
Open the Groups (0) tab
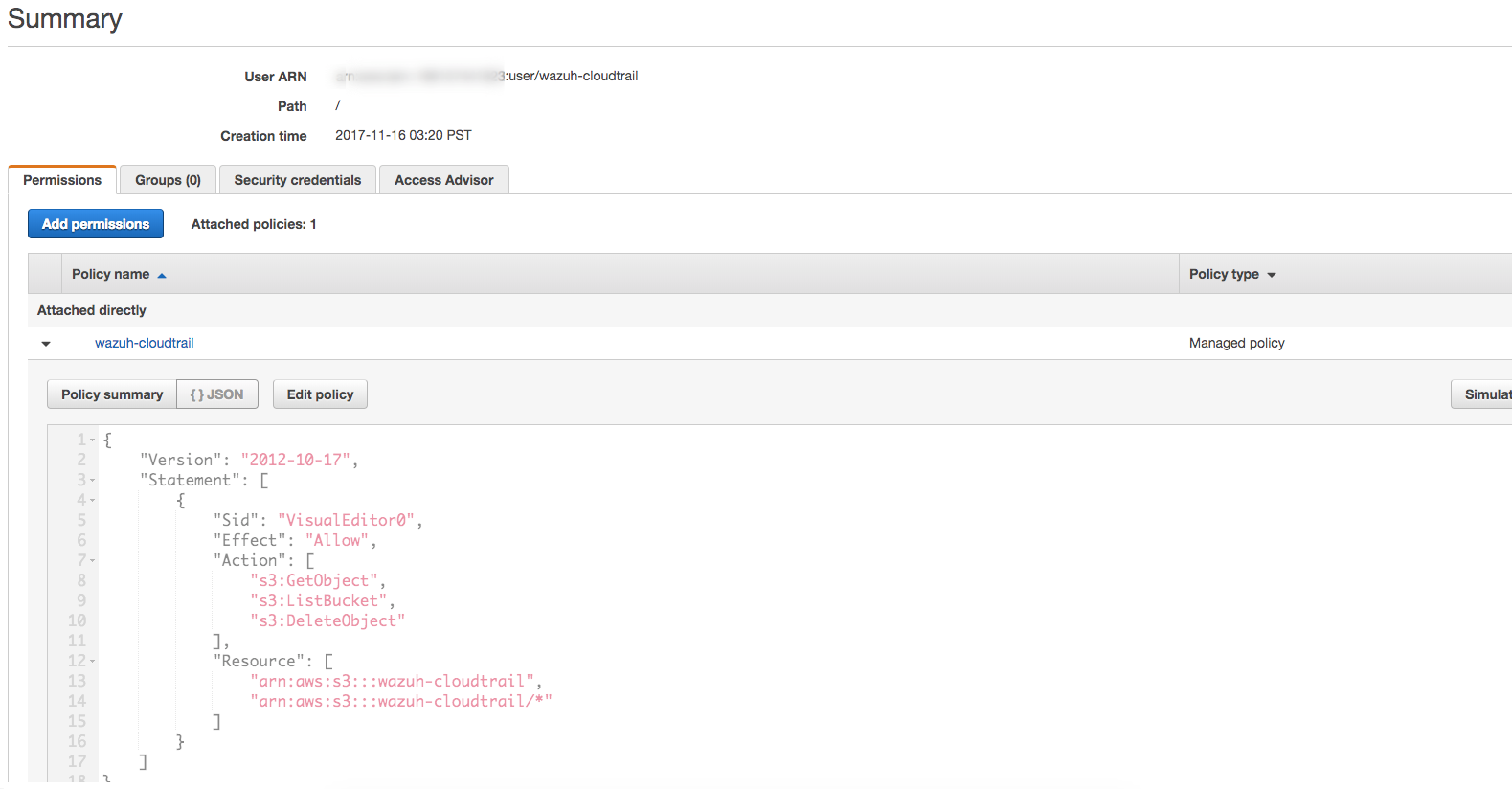(x=168, y=180)
